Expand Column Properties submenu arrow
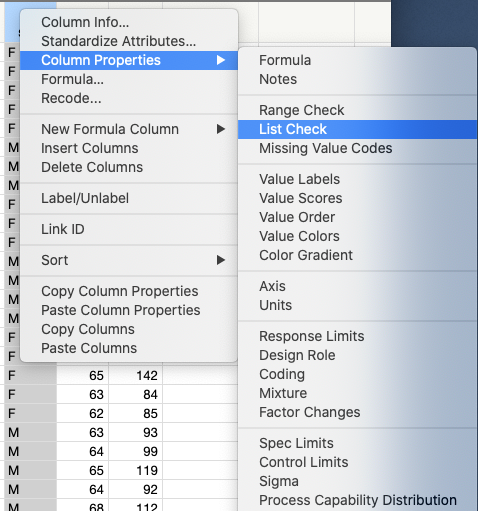Image resolution: width=478 pixels, height=511 pixels. point(220,60)
